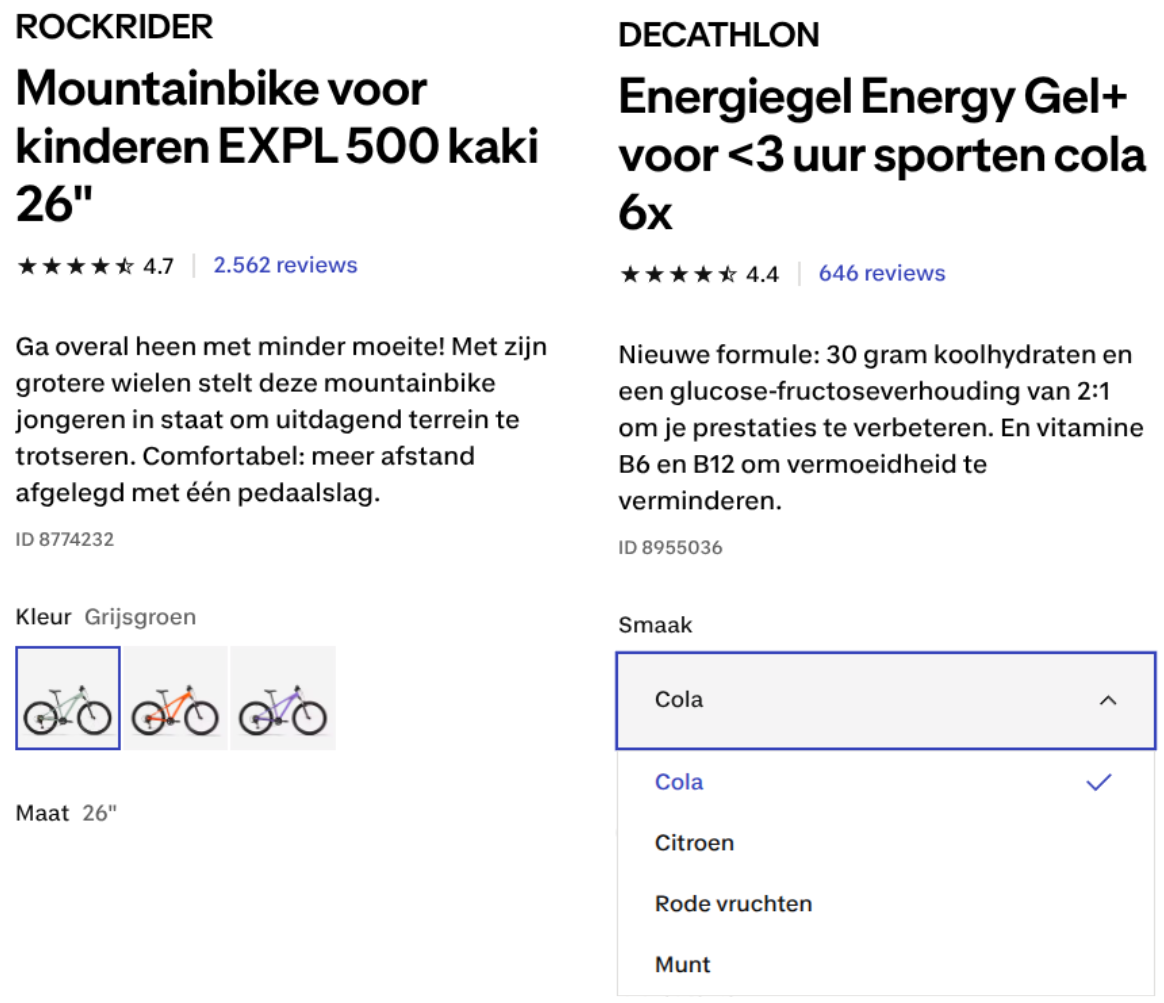Select the Cola option in list

680,782
